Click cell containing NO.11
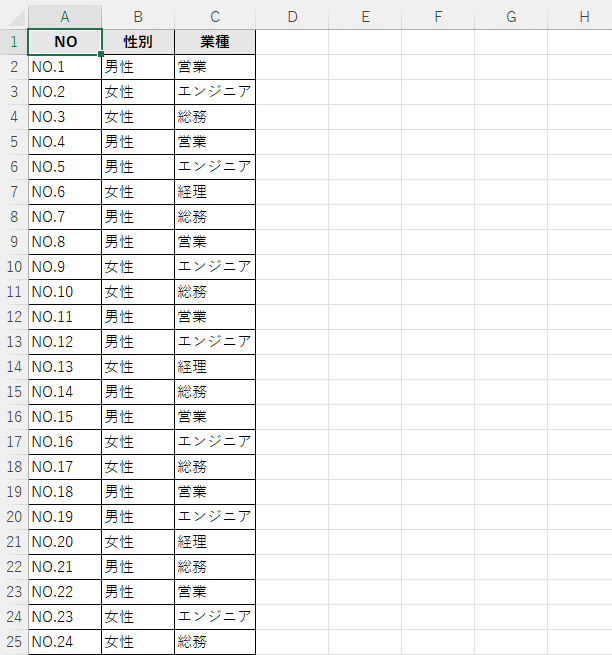612x655 pixels. pos(65,317)
